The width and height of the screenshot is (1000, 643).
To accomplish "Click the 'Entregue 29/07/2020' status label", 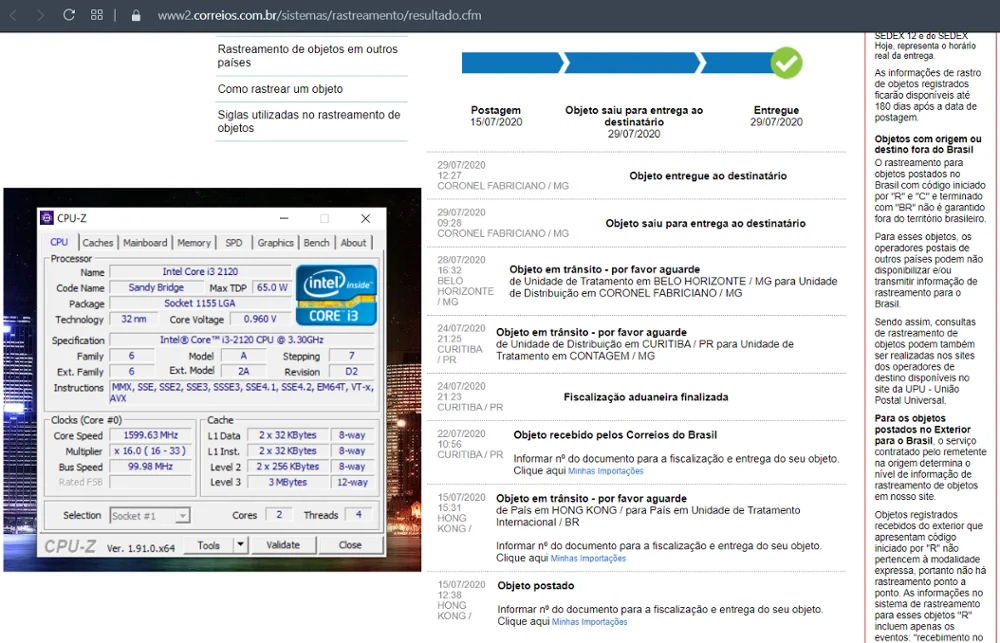I will [776, 115].
